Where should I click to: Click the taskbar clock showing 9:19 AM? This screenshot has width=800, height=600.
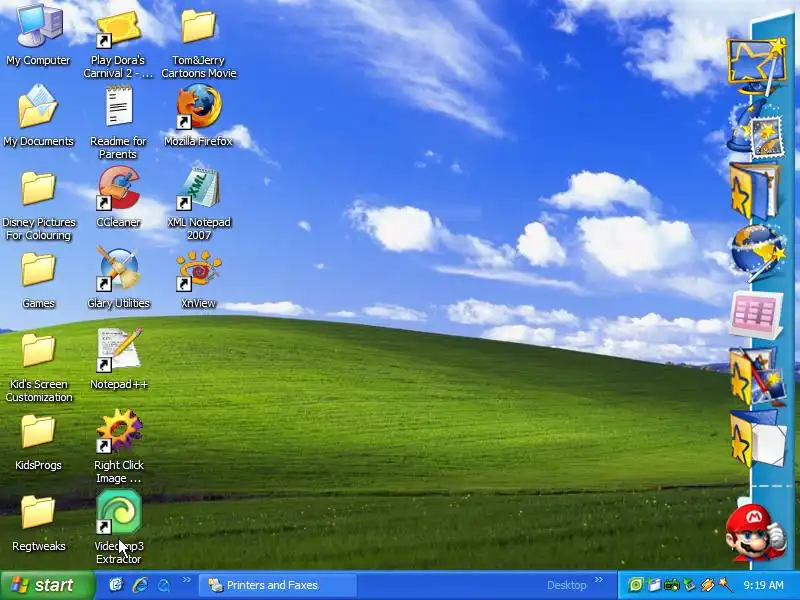[763, 585]
